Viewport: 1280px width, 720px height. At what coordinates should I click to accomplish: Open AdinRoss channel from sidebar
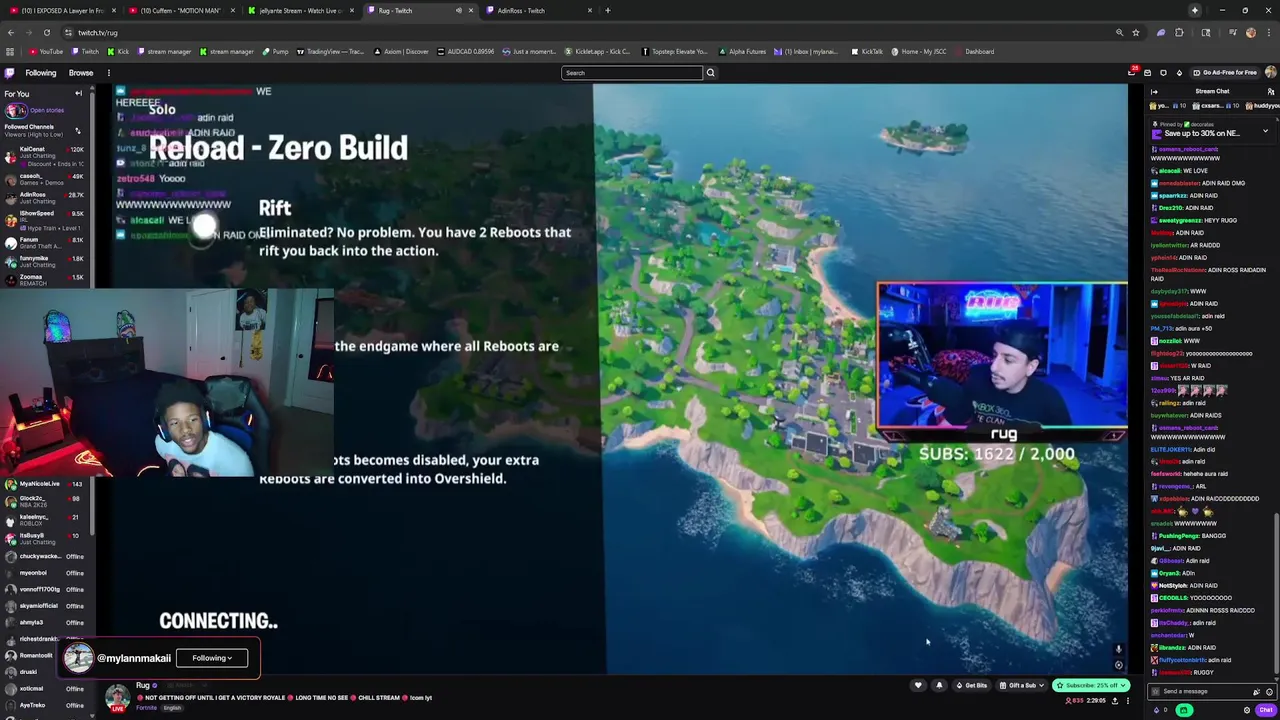pos(45,198)
